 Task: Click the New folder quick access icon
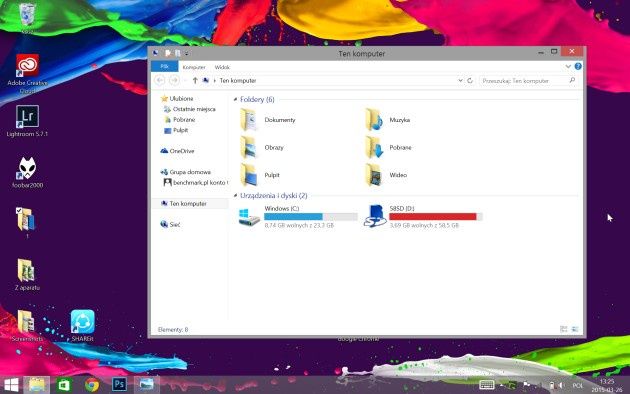point(177,53)
